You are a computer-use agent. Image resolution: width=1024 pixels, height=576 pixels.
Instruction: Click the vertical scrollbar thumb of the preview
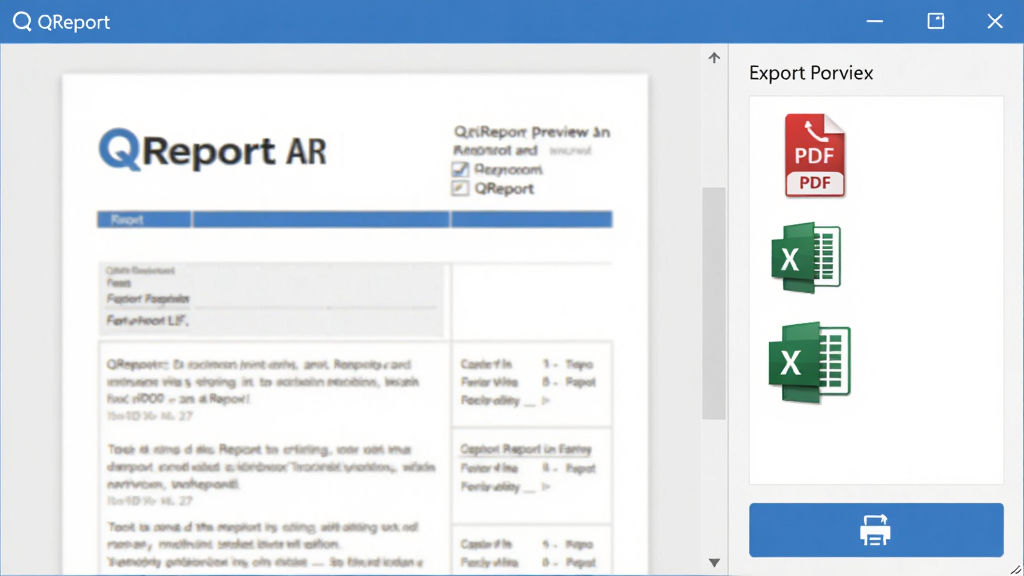pos(714,303)
